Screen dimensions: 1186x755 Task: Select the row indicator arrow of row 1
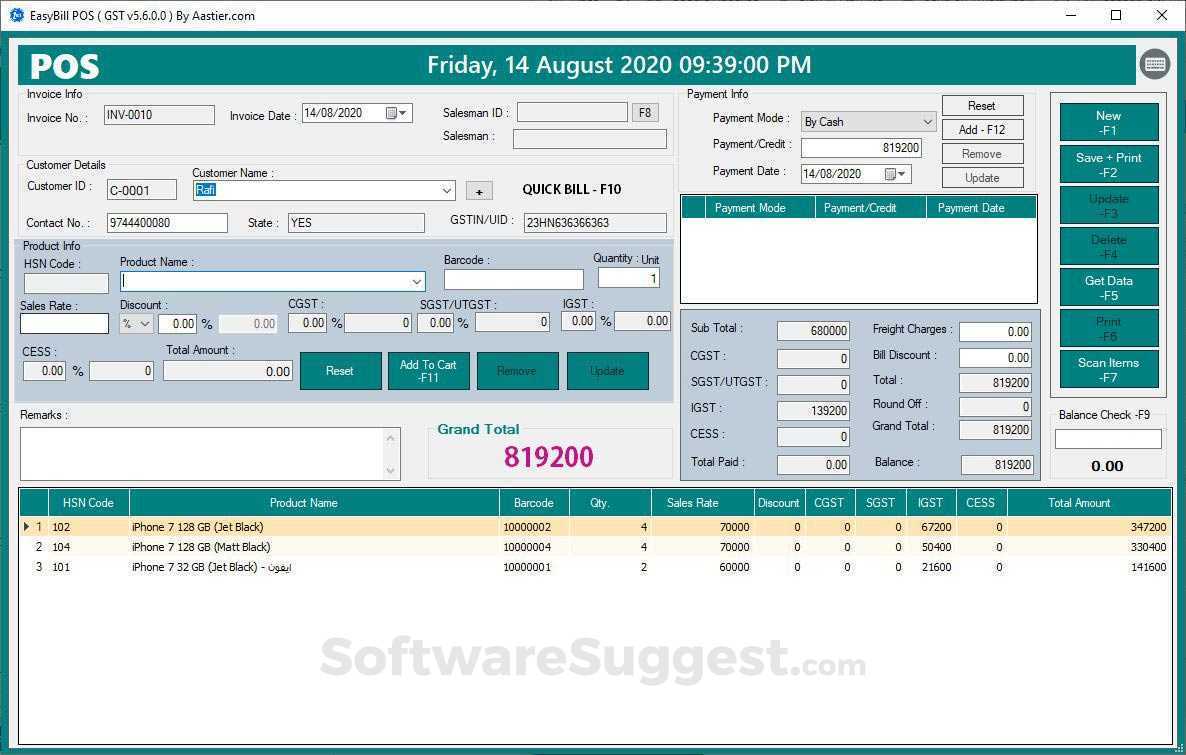[26, 527]
